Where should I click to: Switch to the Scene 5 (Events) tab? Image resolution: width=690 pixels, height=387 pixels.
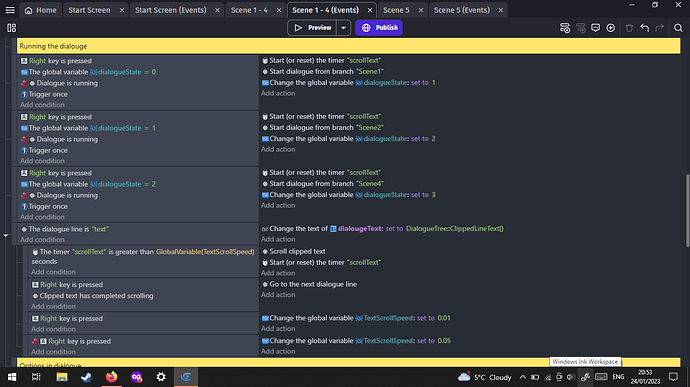(x=462, y=10)
